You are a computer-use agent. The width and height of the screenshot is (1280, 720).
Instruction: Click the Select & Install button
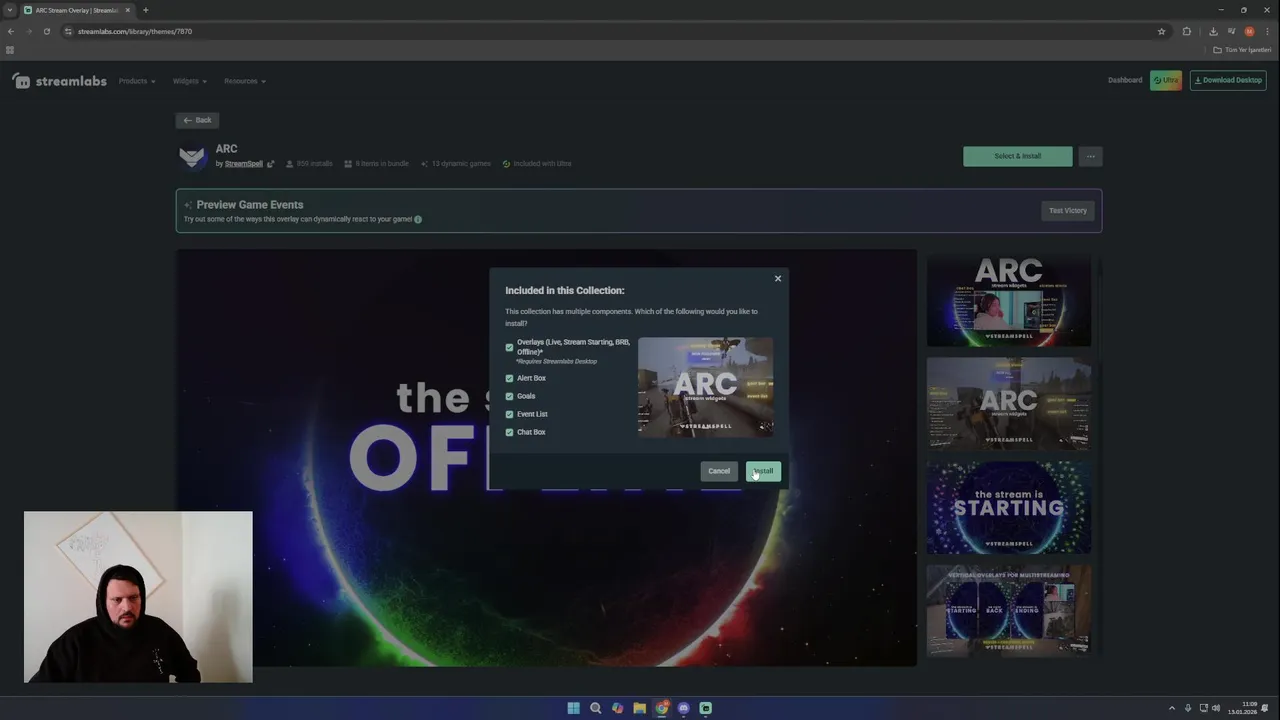click(x=1017, y=156)
